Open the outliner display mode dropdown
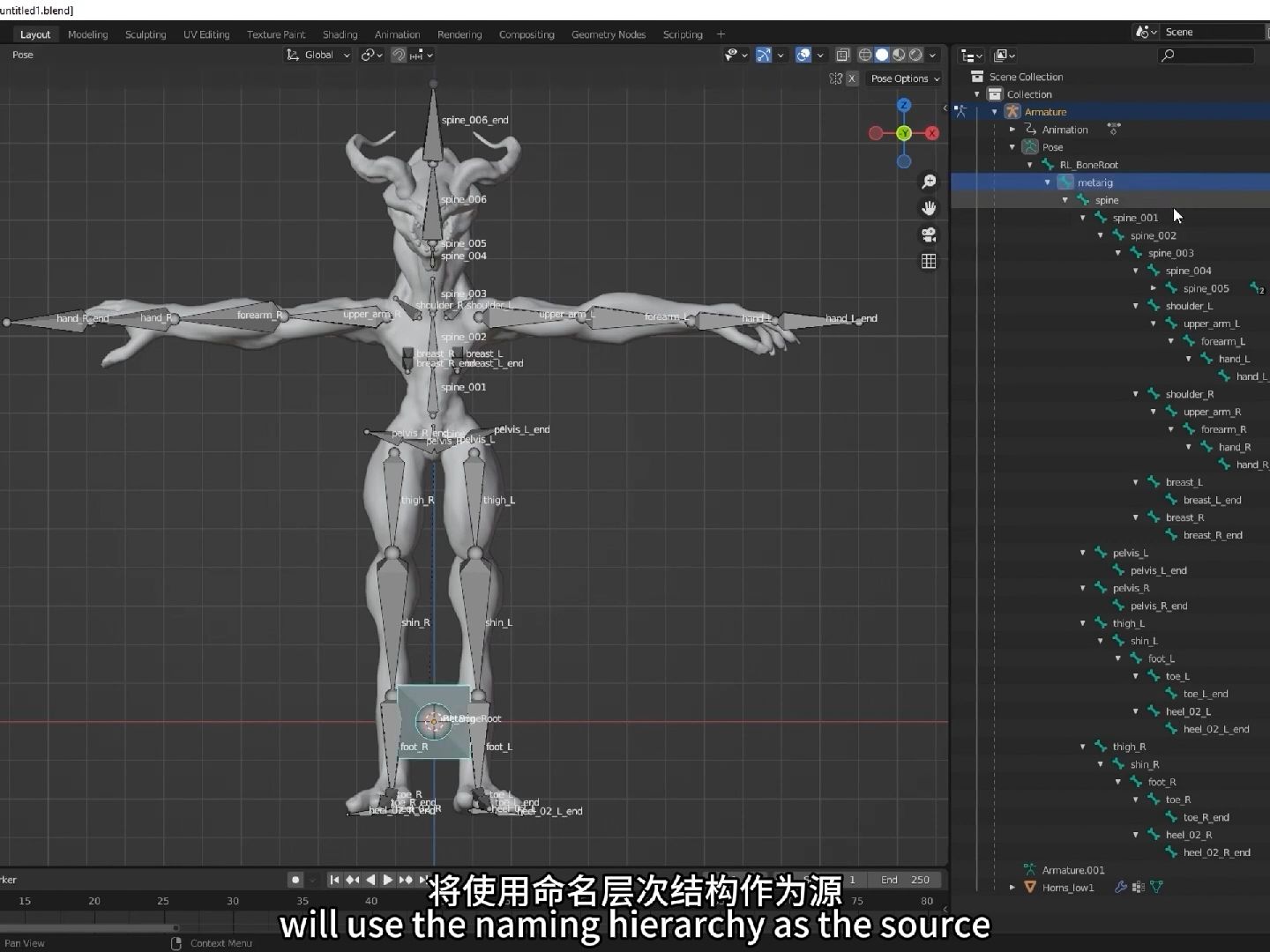The width and height of the screenshot is (1270, 952). coord(971,56)
